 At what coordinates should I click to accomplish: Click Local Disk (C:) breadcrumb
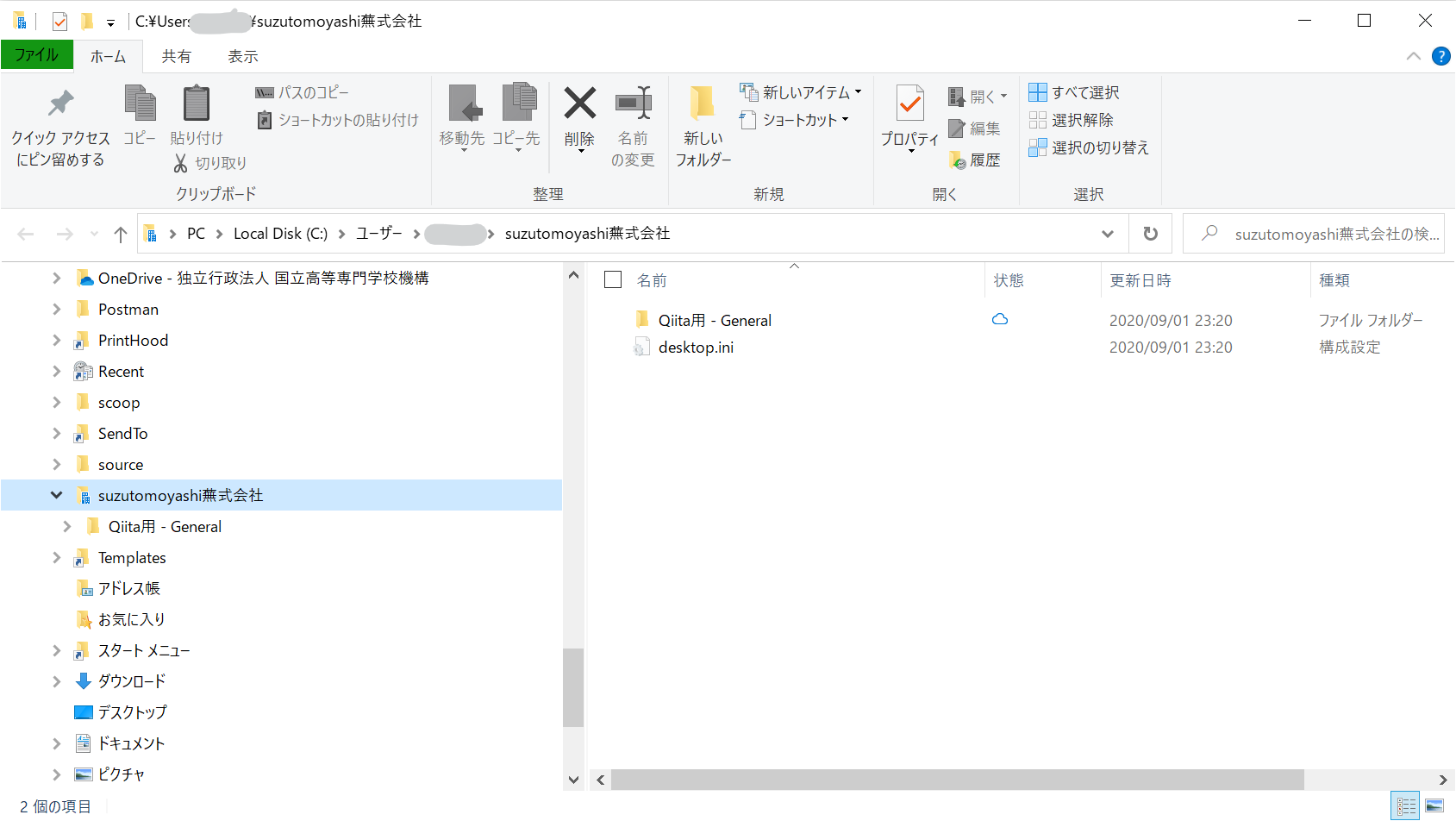pyautogui.click(x=280, y=234)
